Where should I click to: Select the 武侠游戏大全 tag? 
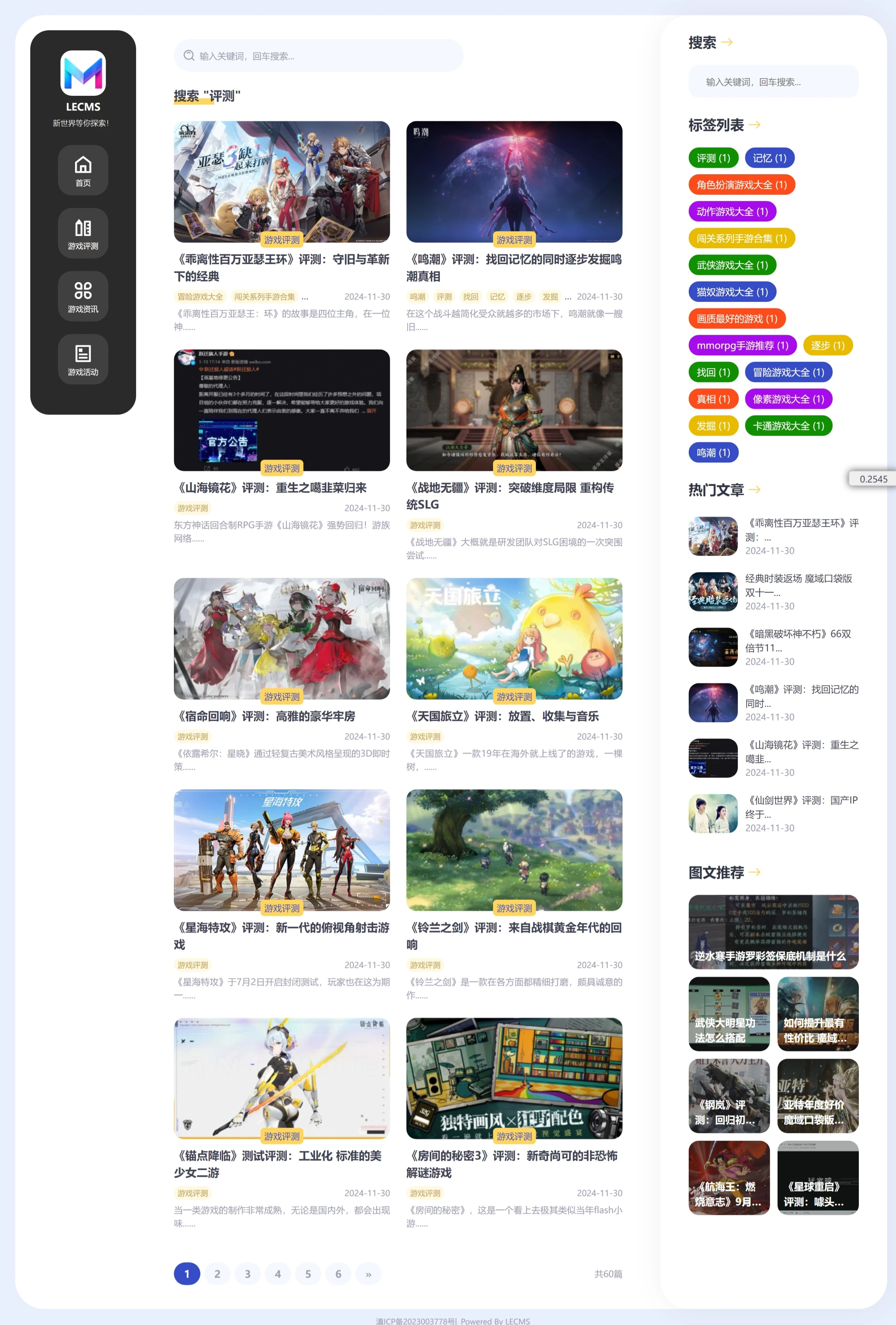[732, 265]
